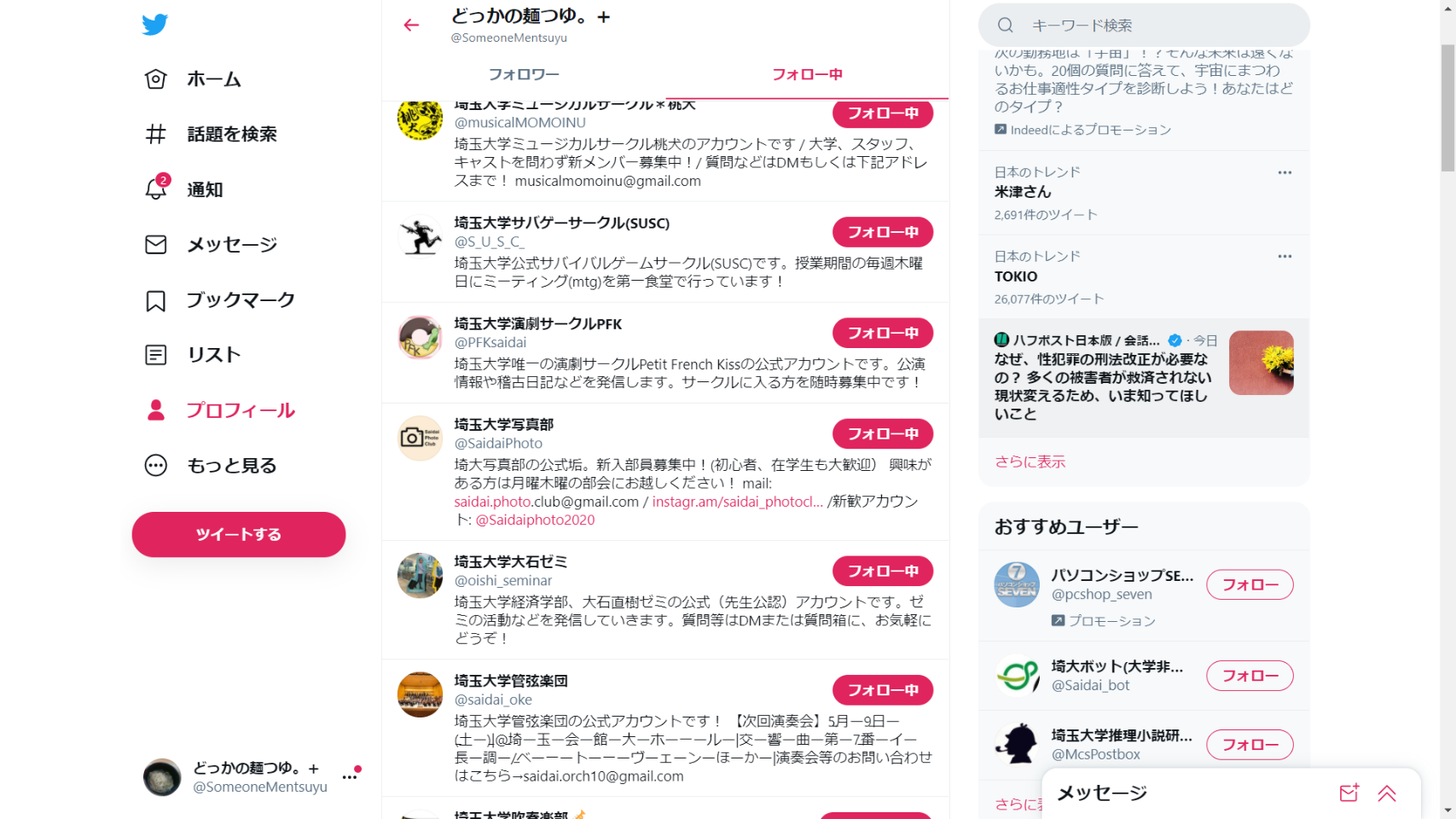Toggle フォロー中 for 埼玉大学写真部
The height and width of the screenshot is (819, 1456).
883,433
